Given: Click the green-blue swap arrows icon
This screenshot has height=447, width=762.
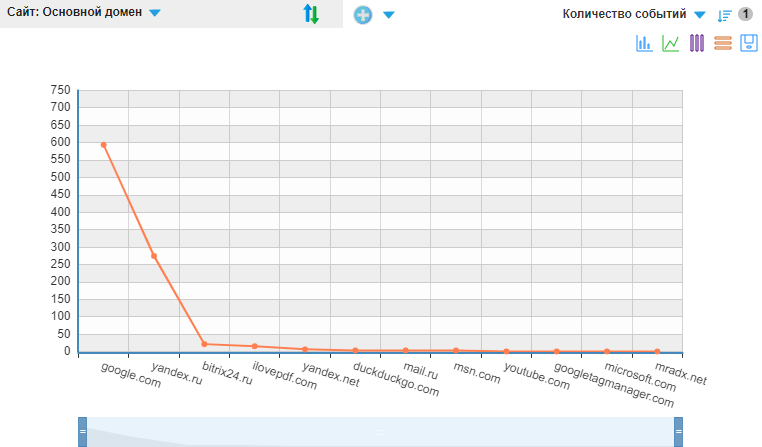Looking at the screenshot, I should (311, 14).
